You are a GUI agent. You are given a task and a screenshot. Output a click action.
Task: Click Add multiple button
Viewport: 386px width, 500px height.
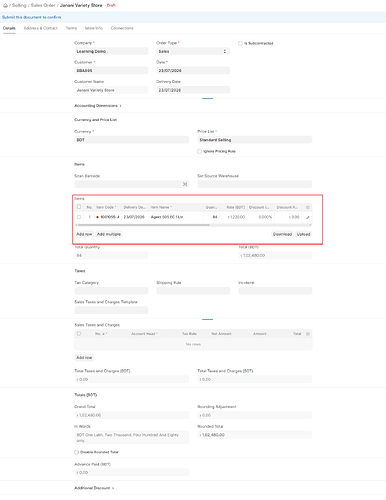tap(109, 234)
